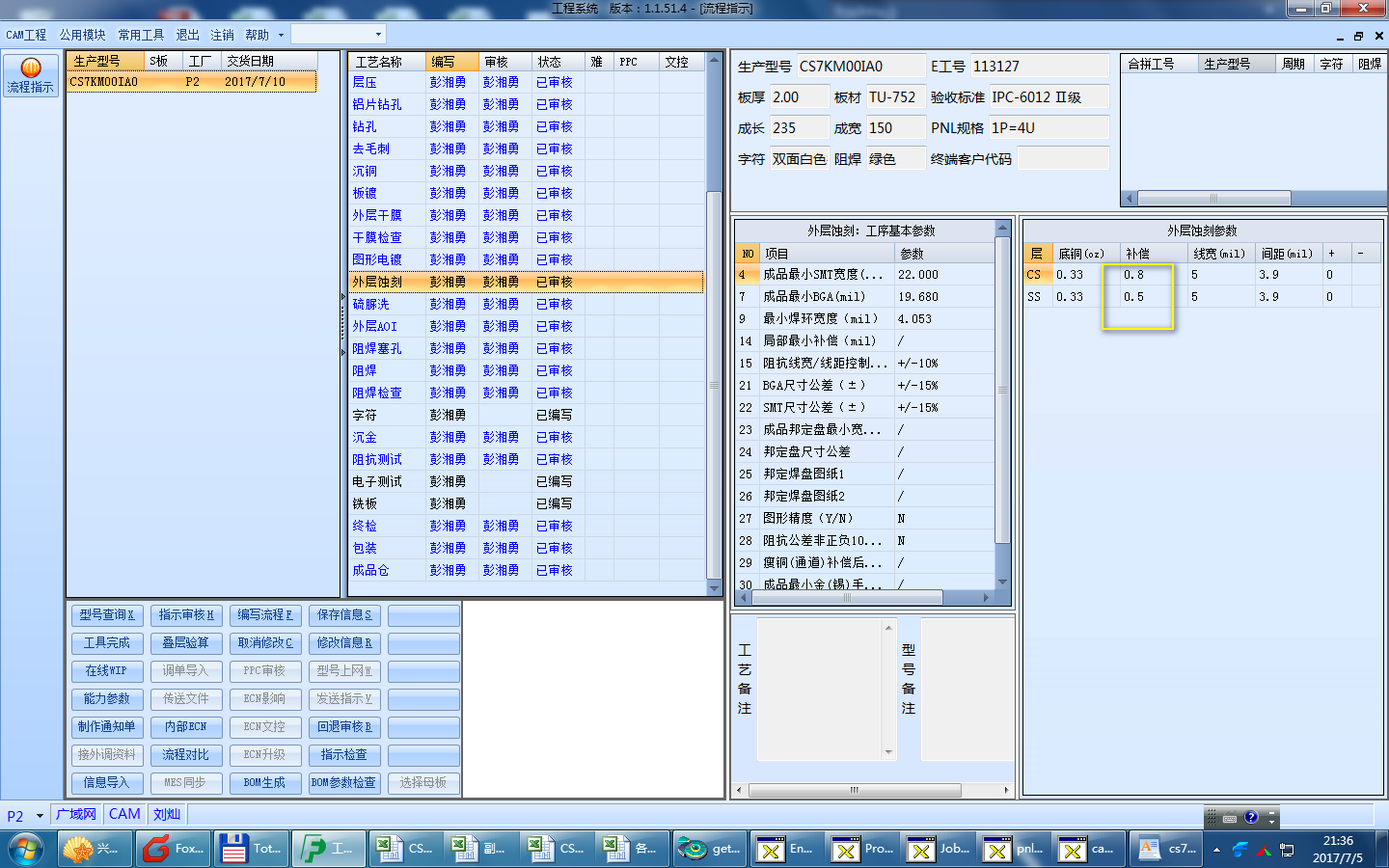The image size is (1389, 868).
Task: Click the 板厚 field showing 2.00
Action: click(x=799, y=97)
